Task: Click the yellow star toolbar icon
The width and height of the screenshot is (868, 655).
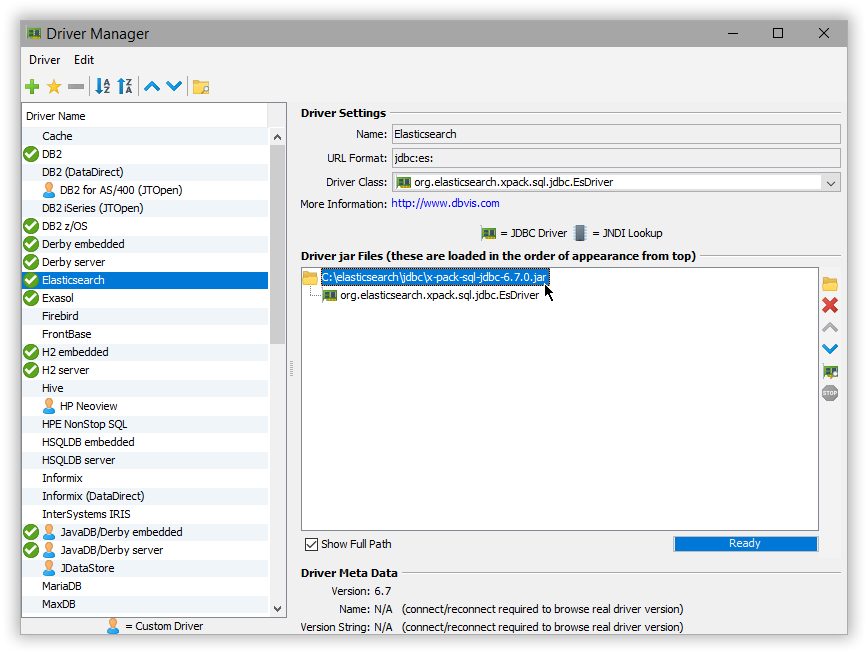Action: (54, 86)
